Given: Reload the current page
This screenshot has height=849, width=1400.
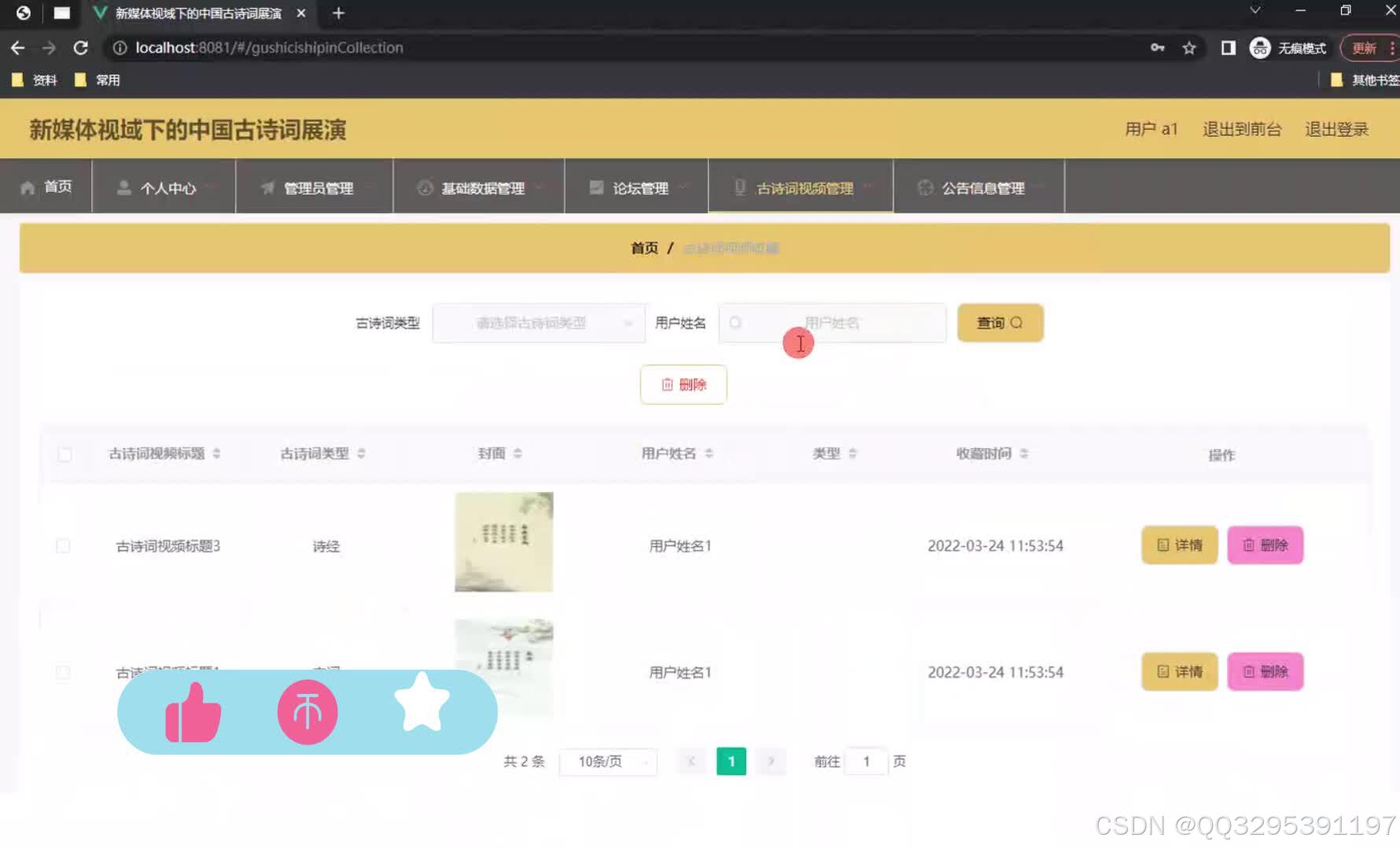Looking at the screenshot, I should (80, 48).
